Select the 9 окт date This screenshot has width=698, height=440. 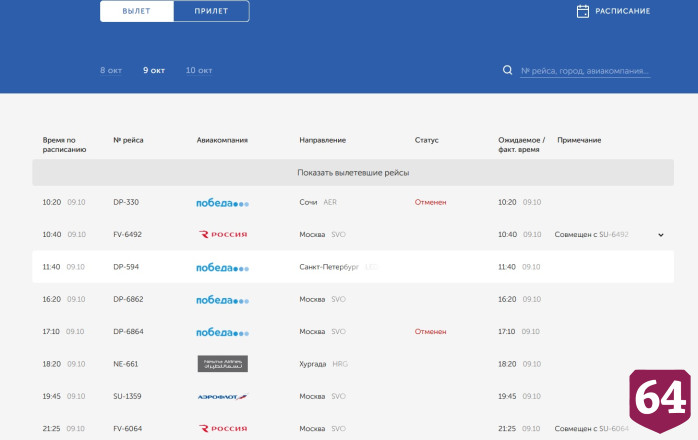(154, 70)
